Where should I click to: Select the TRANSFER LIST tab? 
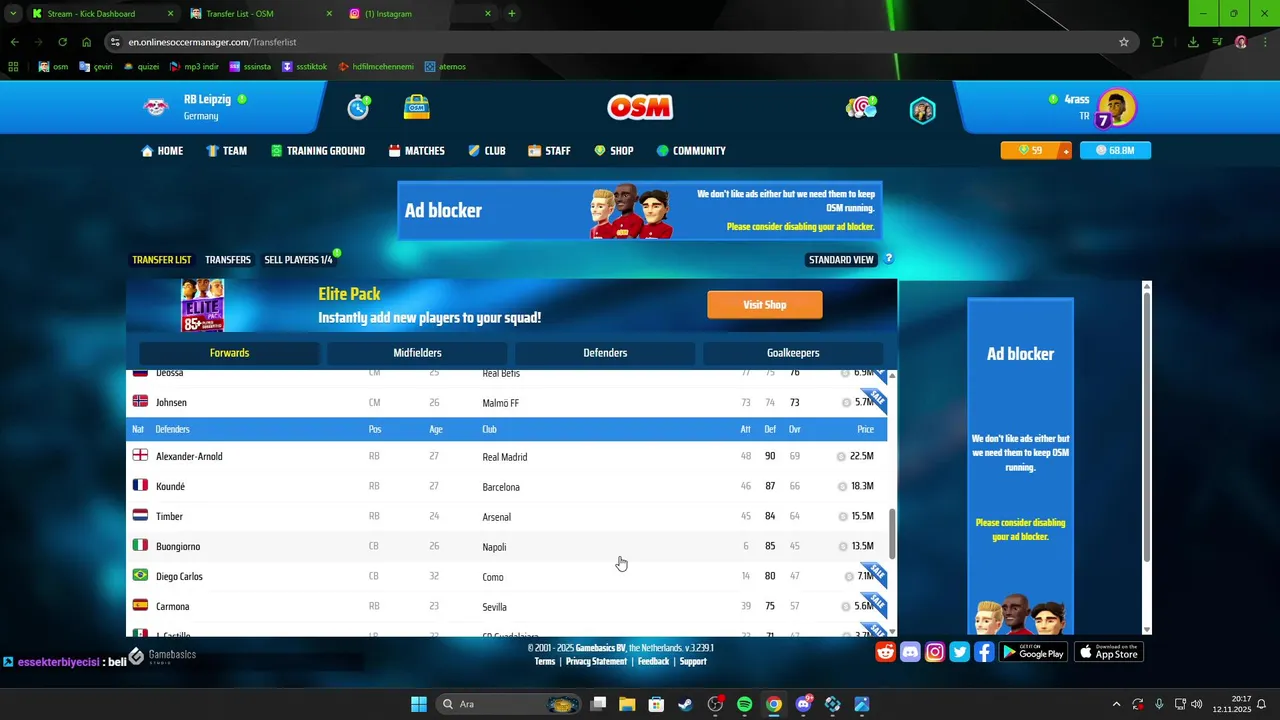(161, 260)
